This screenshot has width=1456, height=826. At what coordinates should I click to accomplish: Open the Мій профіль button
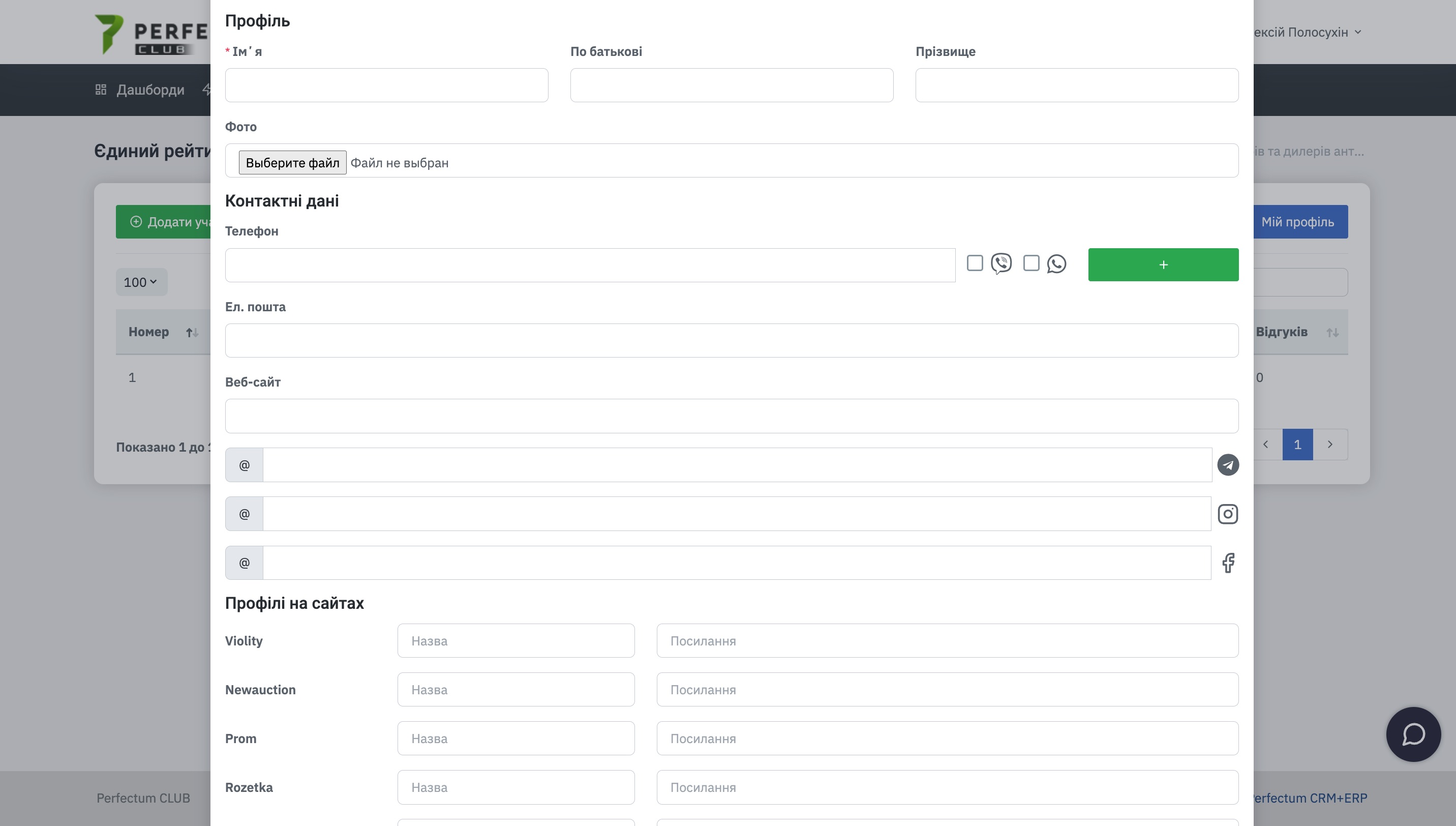[1298, 222]
